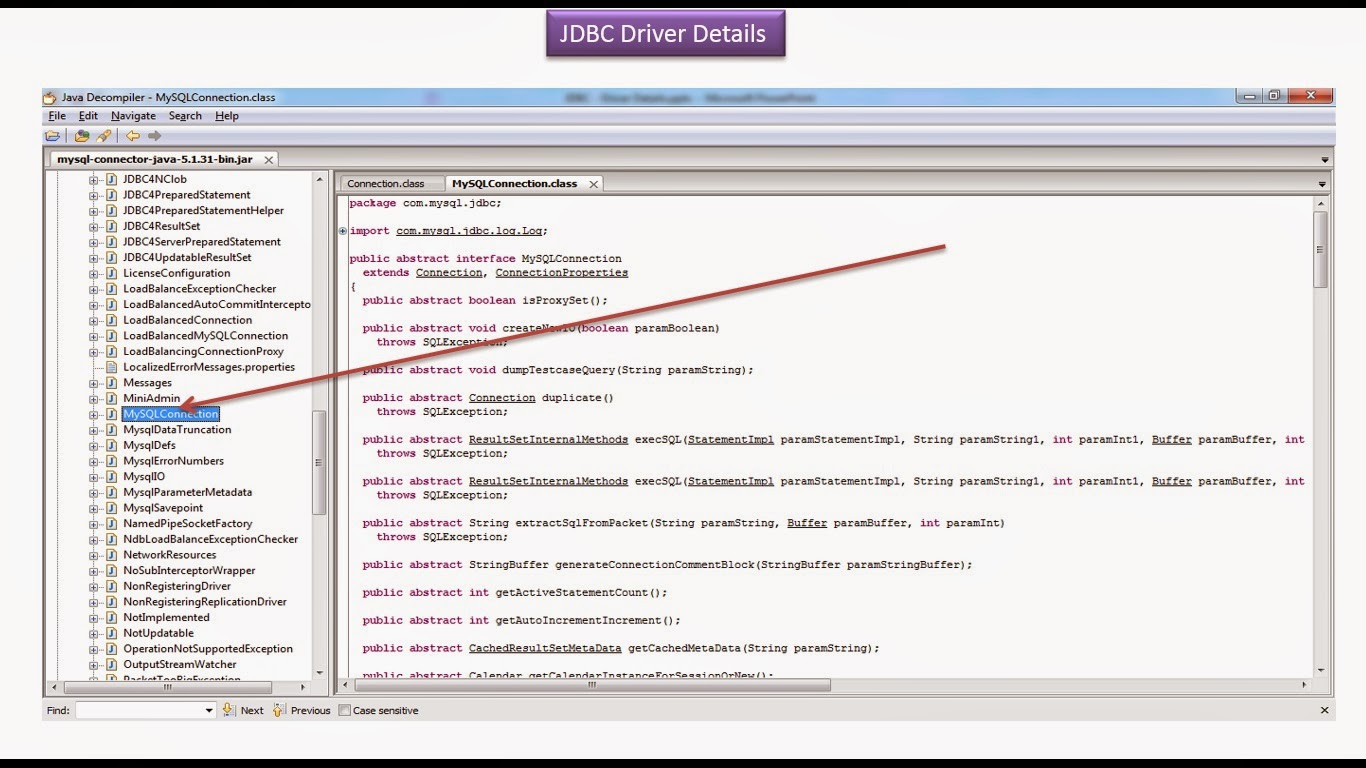The height and width of the screenshot is (768, 1366).
Task: Click the class icon beside MiniAdmin
Action: click(x=112, y=398)
